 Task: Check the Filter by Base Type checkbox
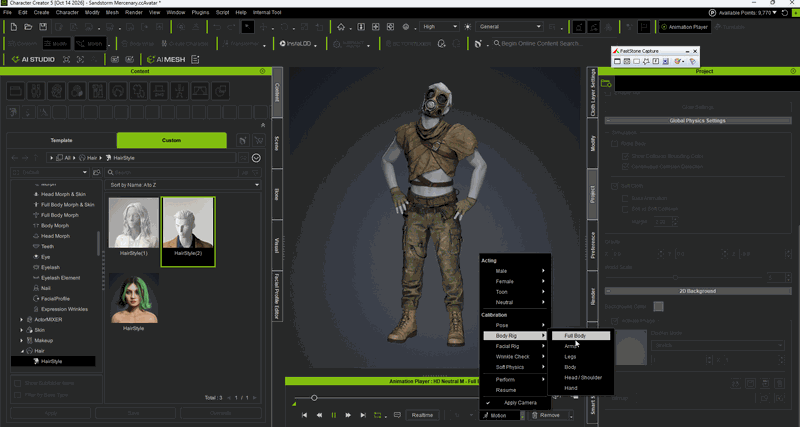click(18, 395)
